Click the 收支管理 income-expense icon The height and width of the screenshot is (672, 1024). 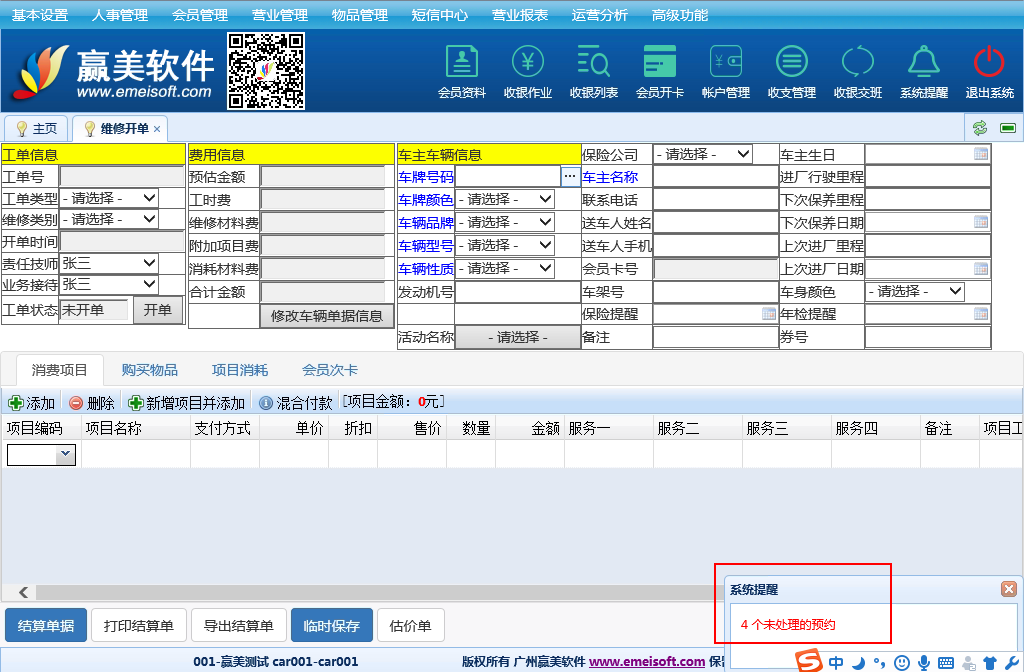pyautogui.click(x=791, y=63)
